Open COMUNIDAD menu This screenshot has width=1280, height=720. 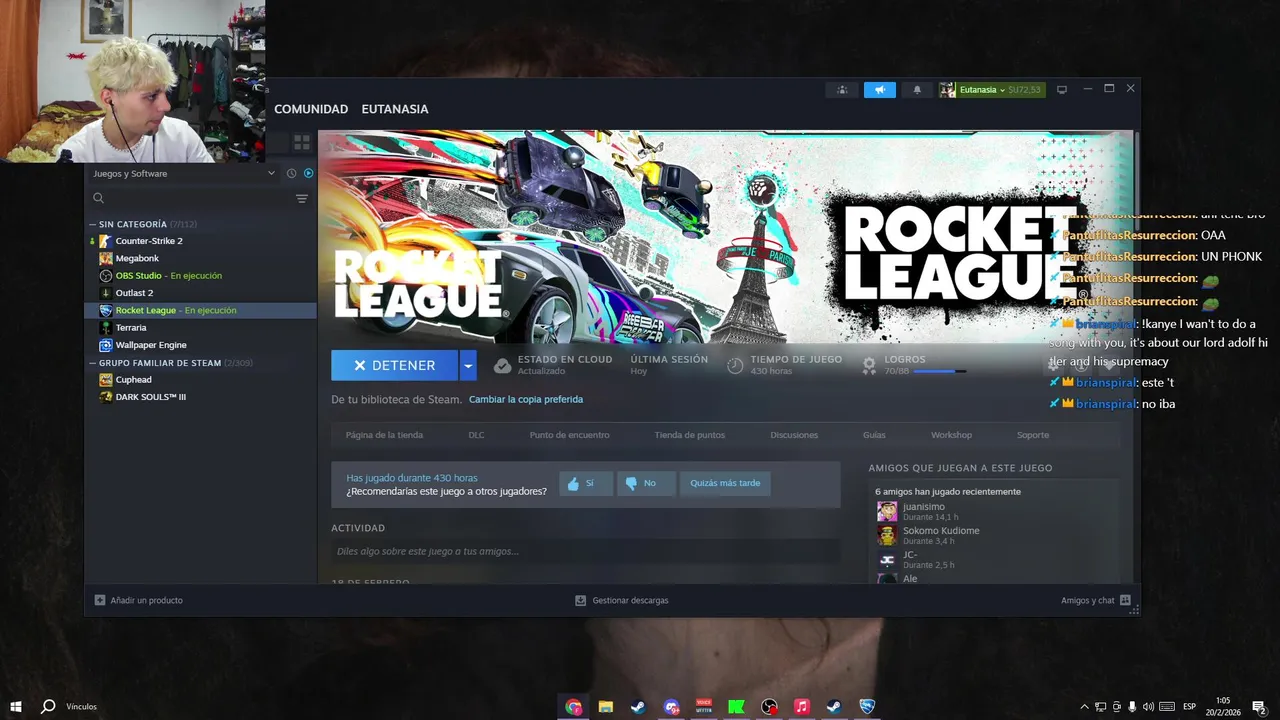[311, 109]
